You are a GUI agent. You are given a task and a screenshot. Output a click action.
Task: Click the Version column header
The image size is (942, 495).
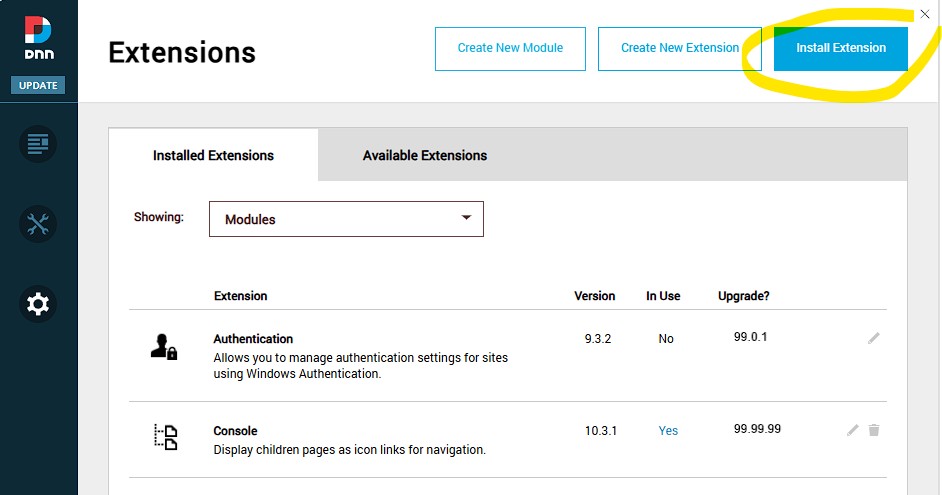[594, 296]
